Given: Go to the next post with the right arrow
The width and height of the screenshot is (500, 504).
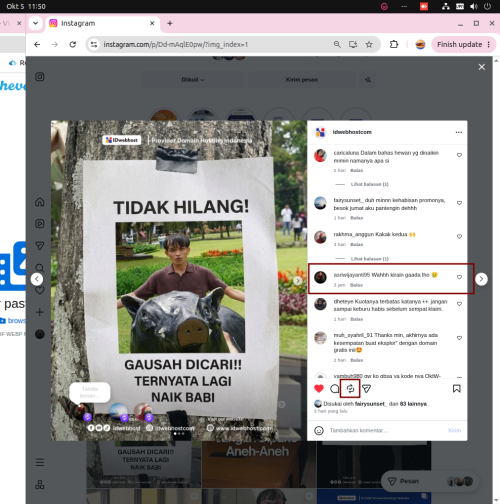Looking at the screenshot, I should coord(481,279).
